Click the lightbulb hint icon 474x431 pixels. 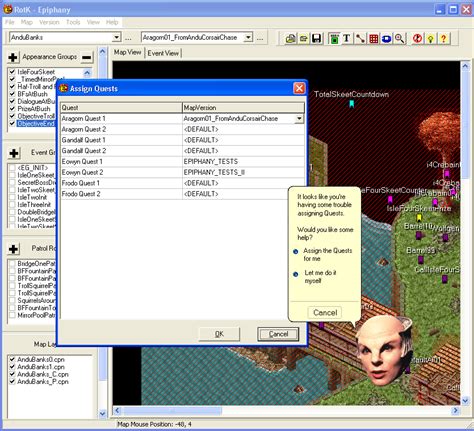(430, 39)
